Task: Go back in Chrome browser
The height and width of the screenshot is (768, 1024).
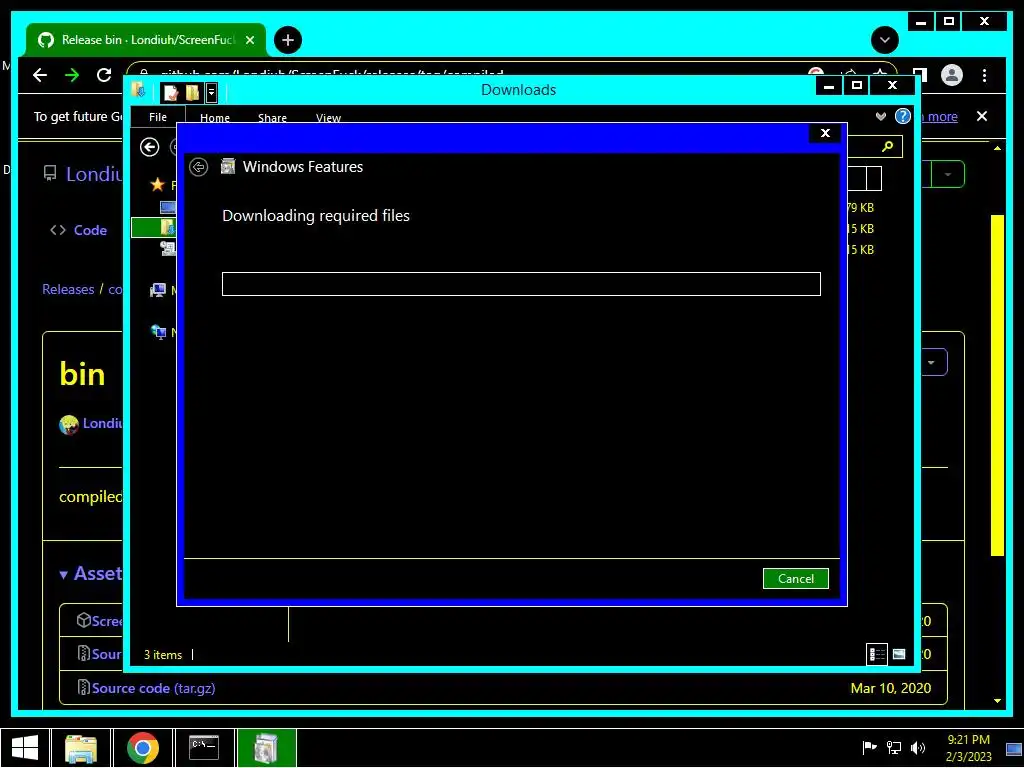Action: (x=40, y=75)
